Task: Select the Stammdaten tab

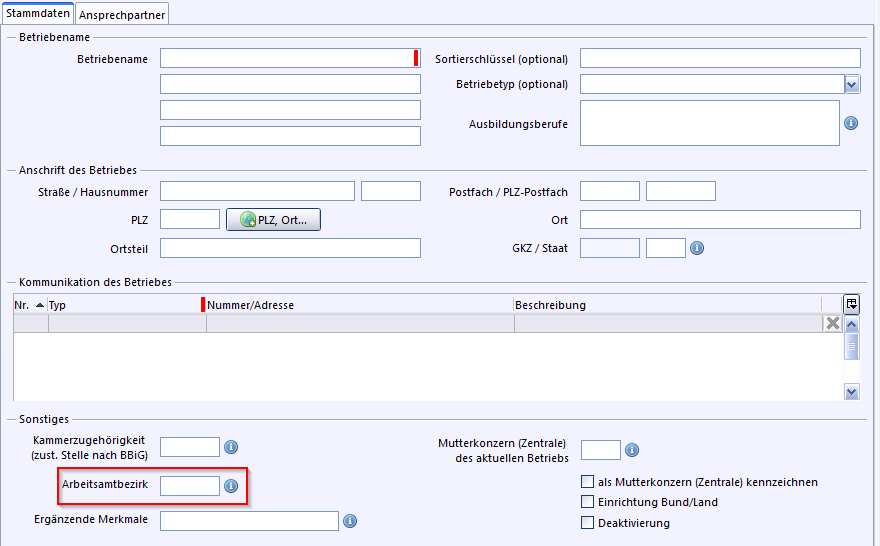Action: coord(37,13)
